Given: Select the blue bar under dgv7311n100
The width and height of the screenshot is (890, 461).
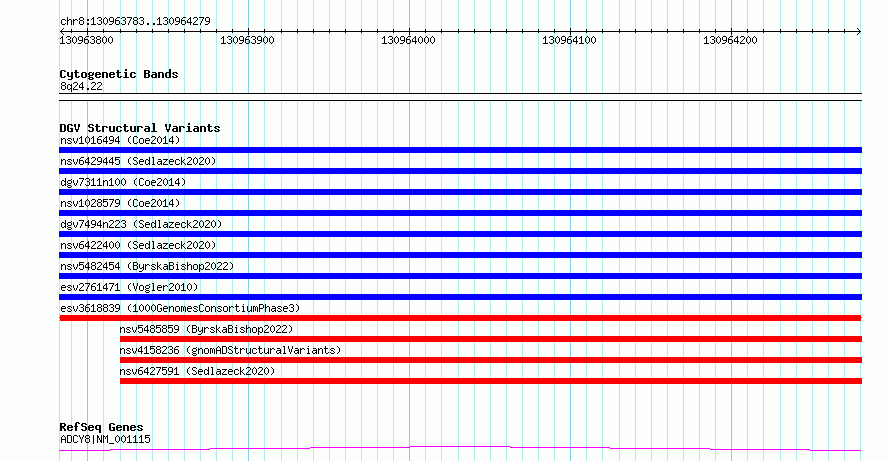Looking at the screenshot, I should (x=460, y=192).
